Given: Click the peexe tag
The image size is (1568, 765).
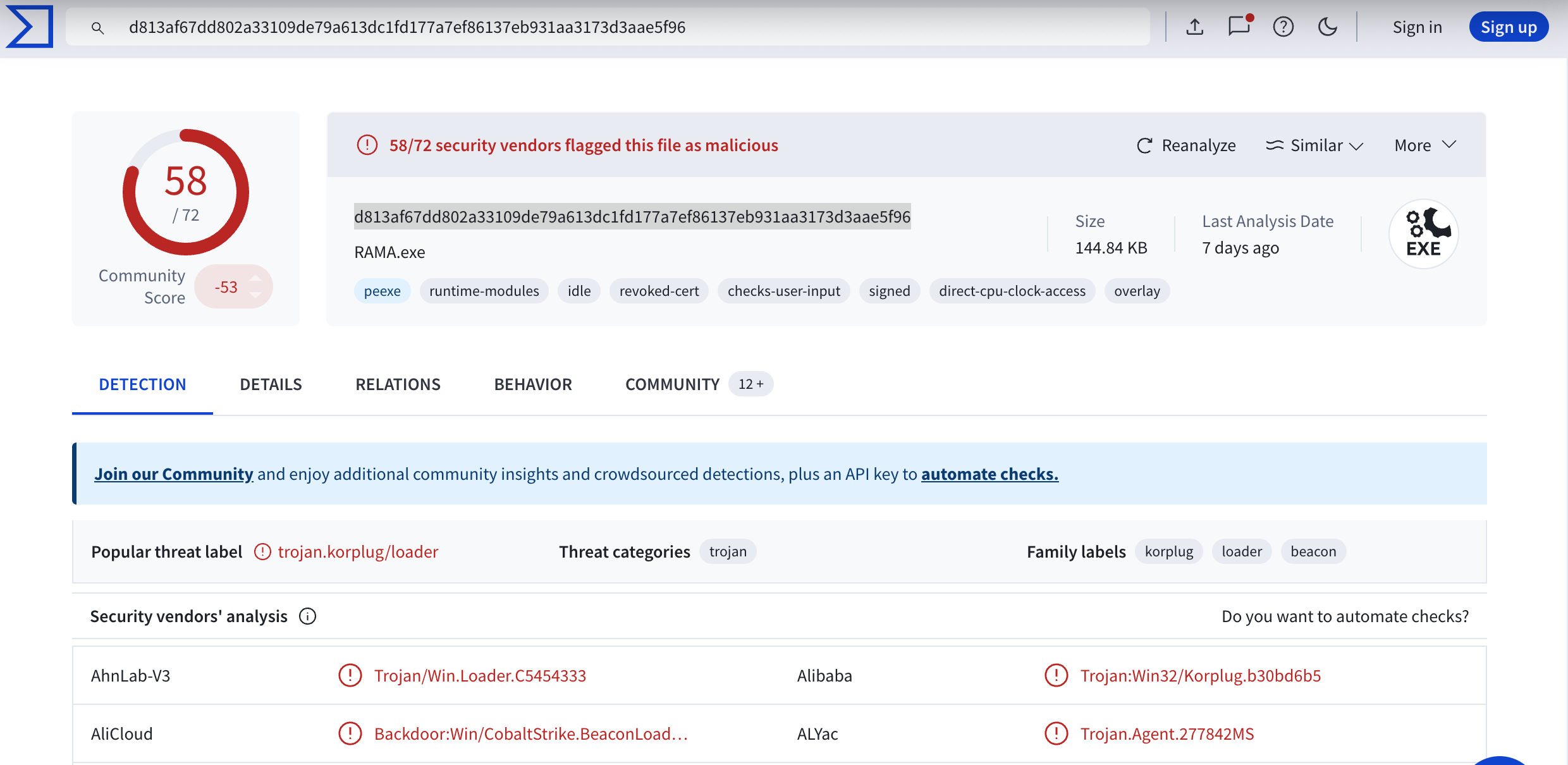Looking at the screenshot, I should [383, 291].
